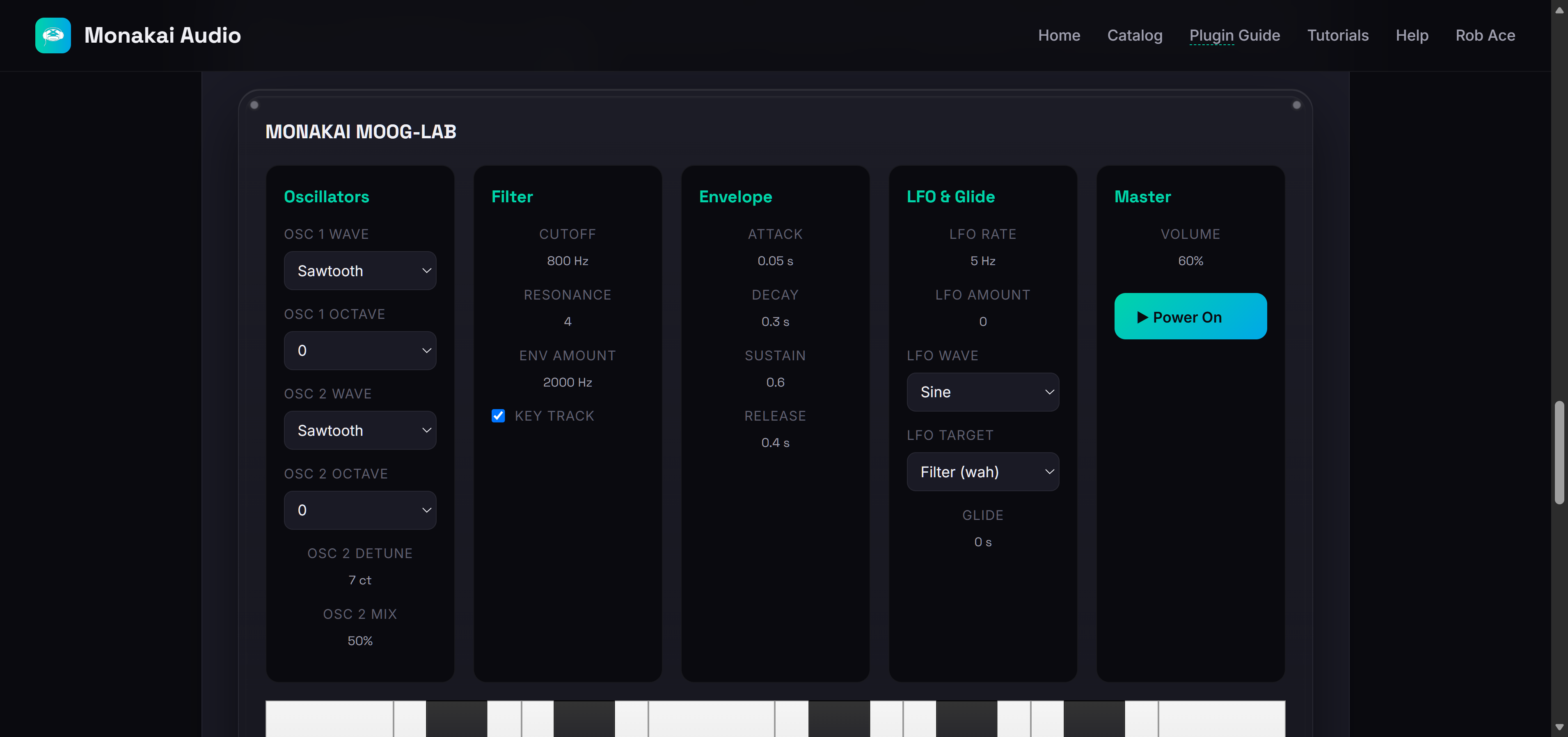1568x737 pixels.
Task: Click the Master section heading
Action: tap(1142, 197)
